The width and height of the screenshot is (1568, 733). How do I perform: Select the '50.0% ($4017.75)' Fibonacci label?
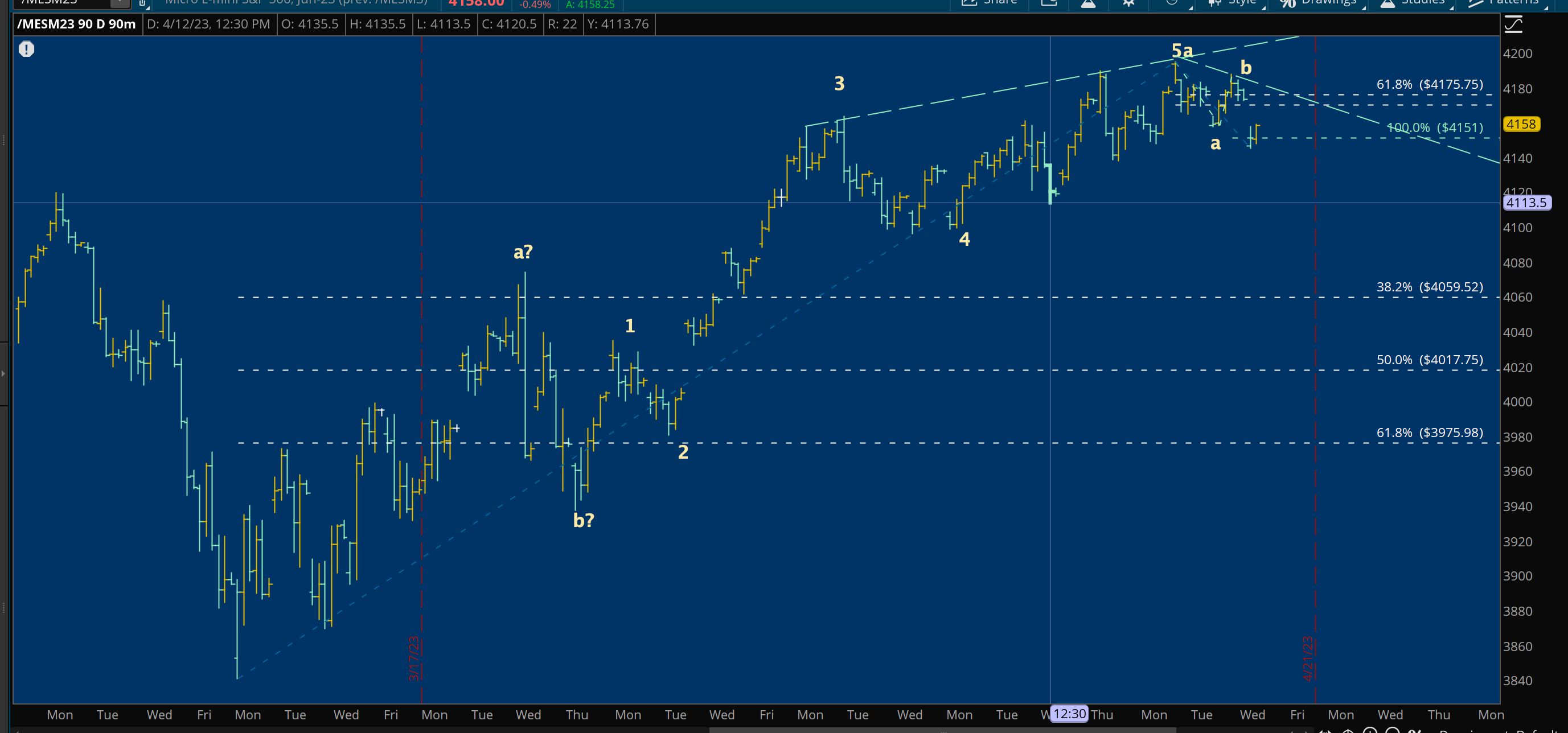pos(1429,360)
